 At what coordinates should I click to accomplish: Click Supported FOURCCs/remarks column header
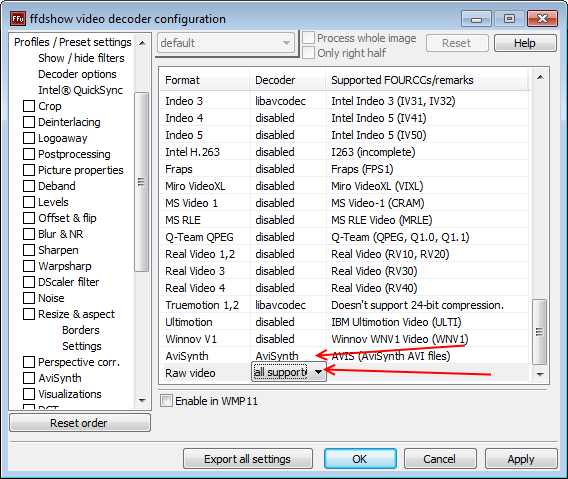coord(427,80)
